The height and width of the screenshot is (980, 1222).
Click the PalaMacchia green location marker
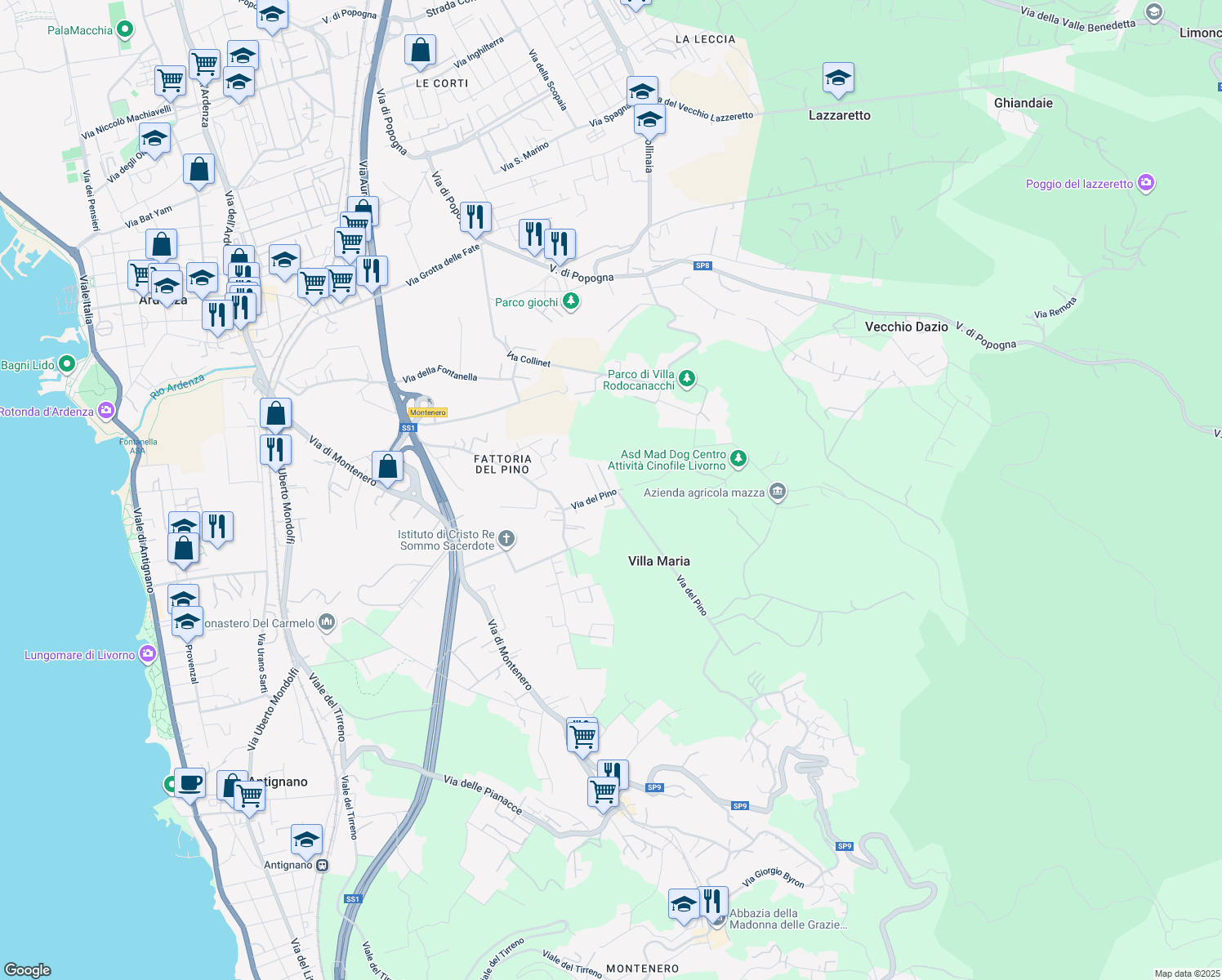click(125, 31)
